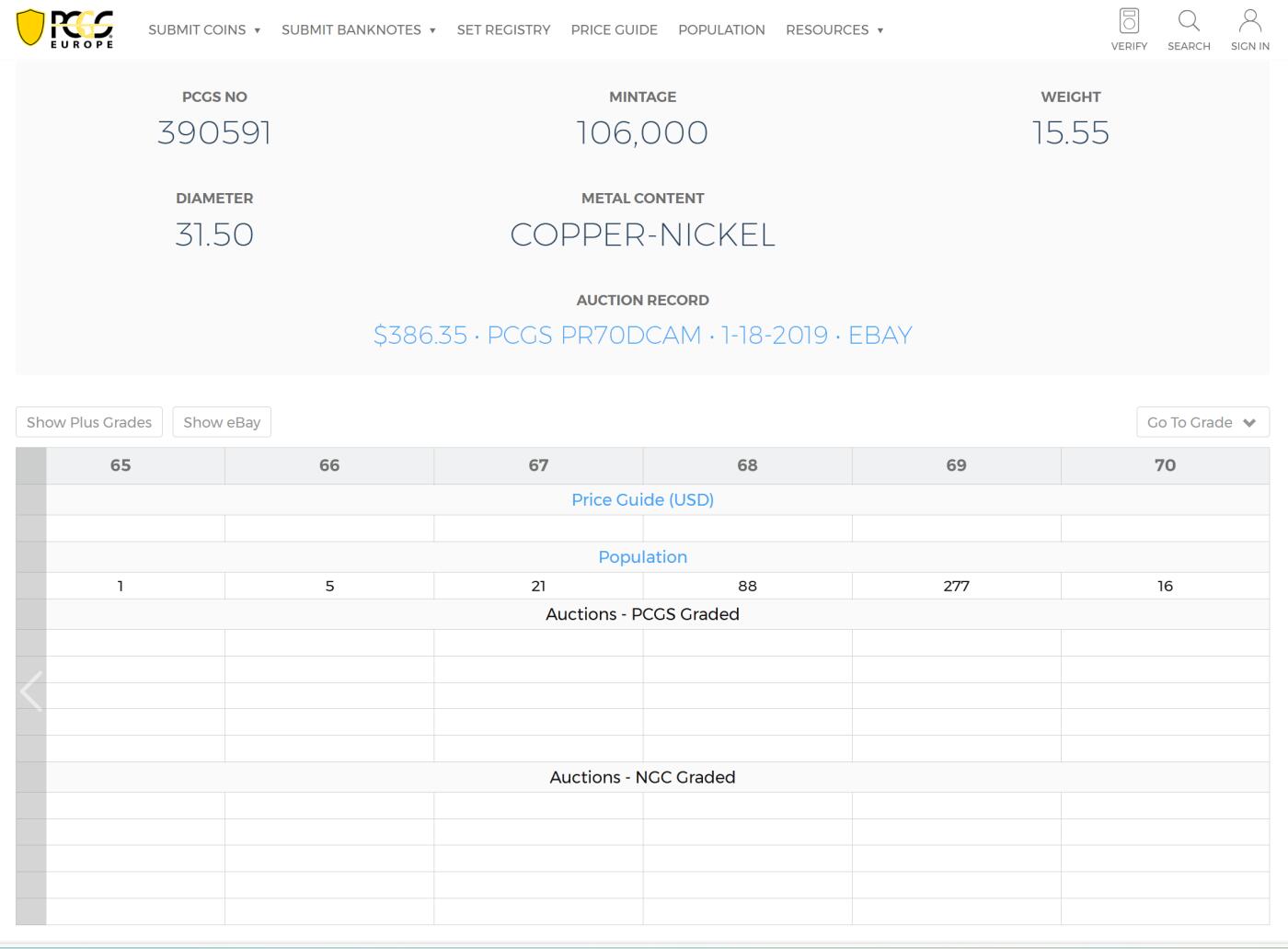
Task: Toggle Show Plus Grades
Action: click(x=89, y=422)
